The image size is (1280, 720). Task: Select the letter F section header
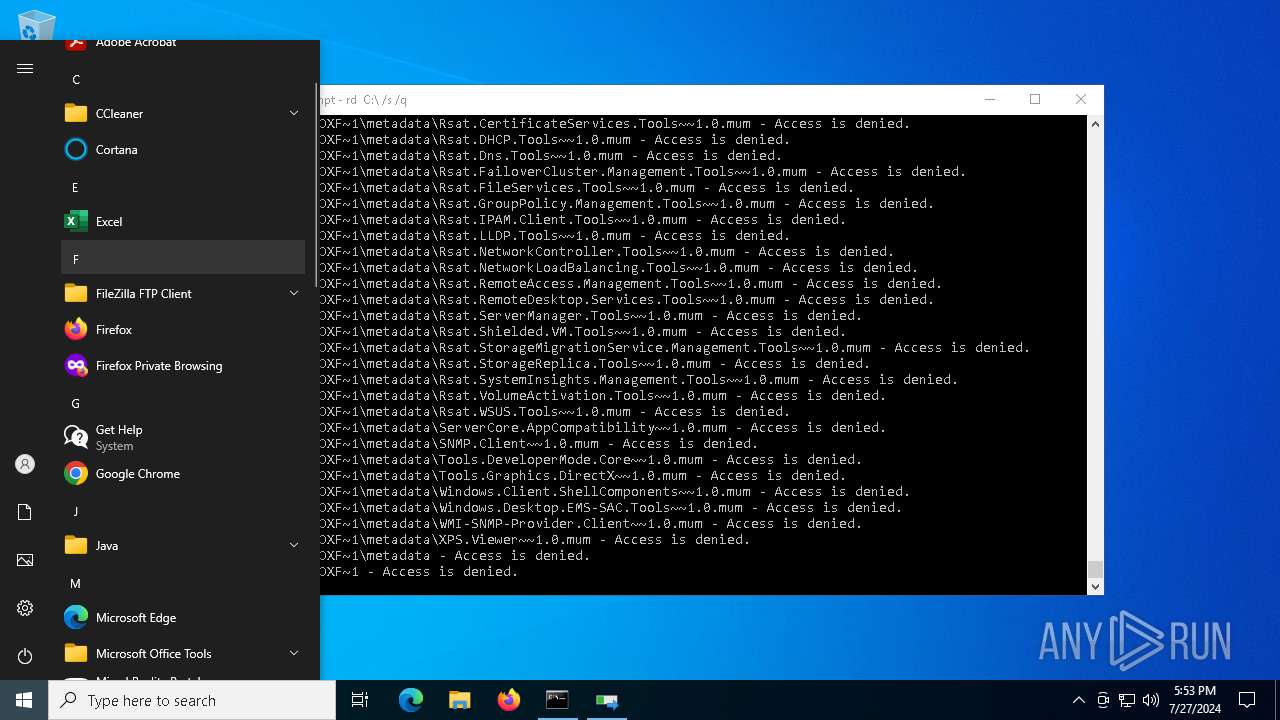183,257
